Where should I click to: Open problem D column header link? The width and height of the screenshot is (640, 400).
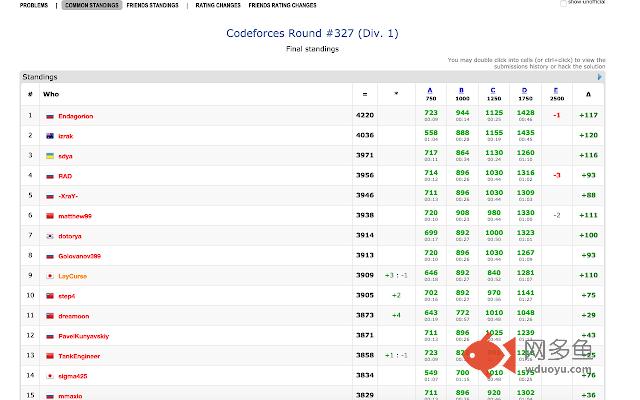pyautogui.click(x=524, y=90)
